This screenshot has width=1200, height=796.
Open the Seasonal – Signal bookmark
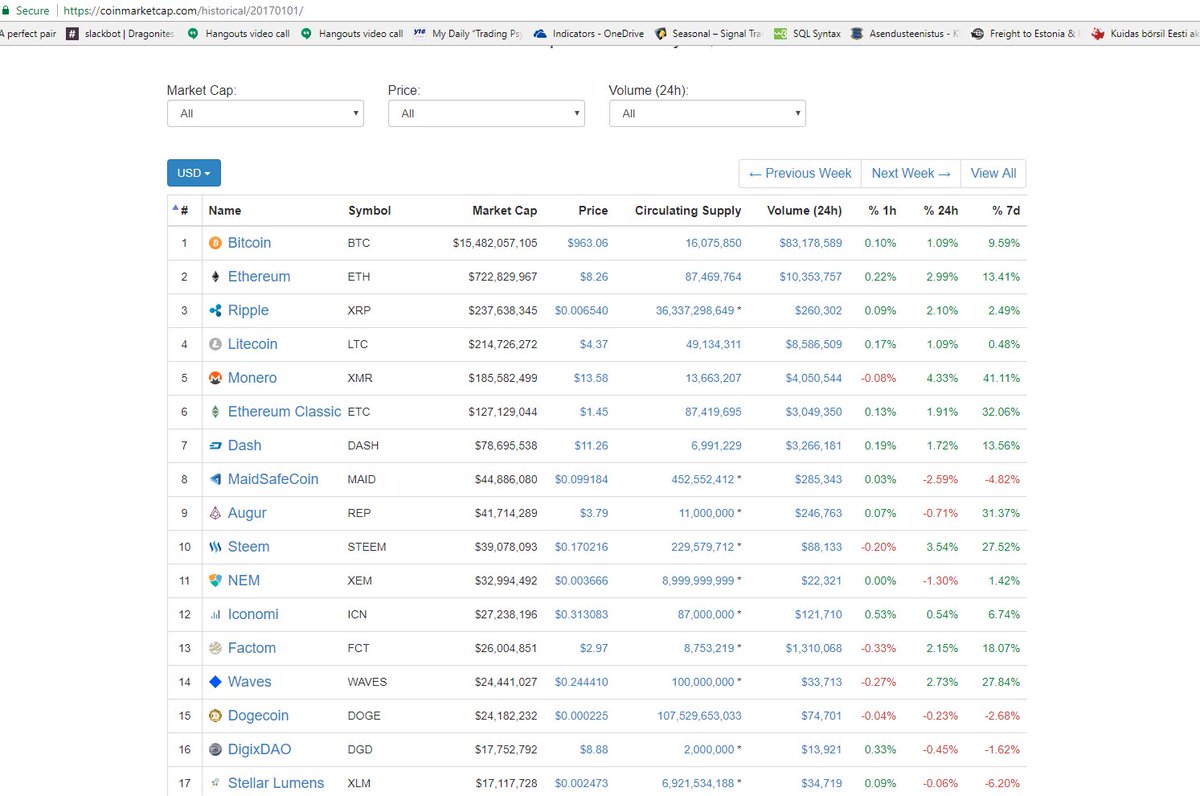click(709, 33)
